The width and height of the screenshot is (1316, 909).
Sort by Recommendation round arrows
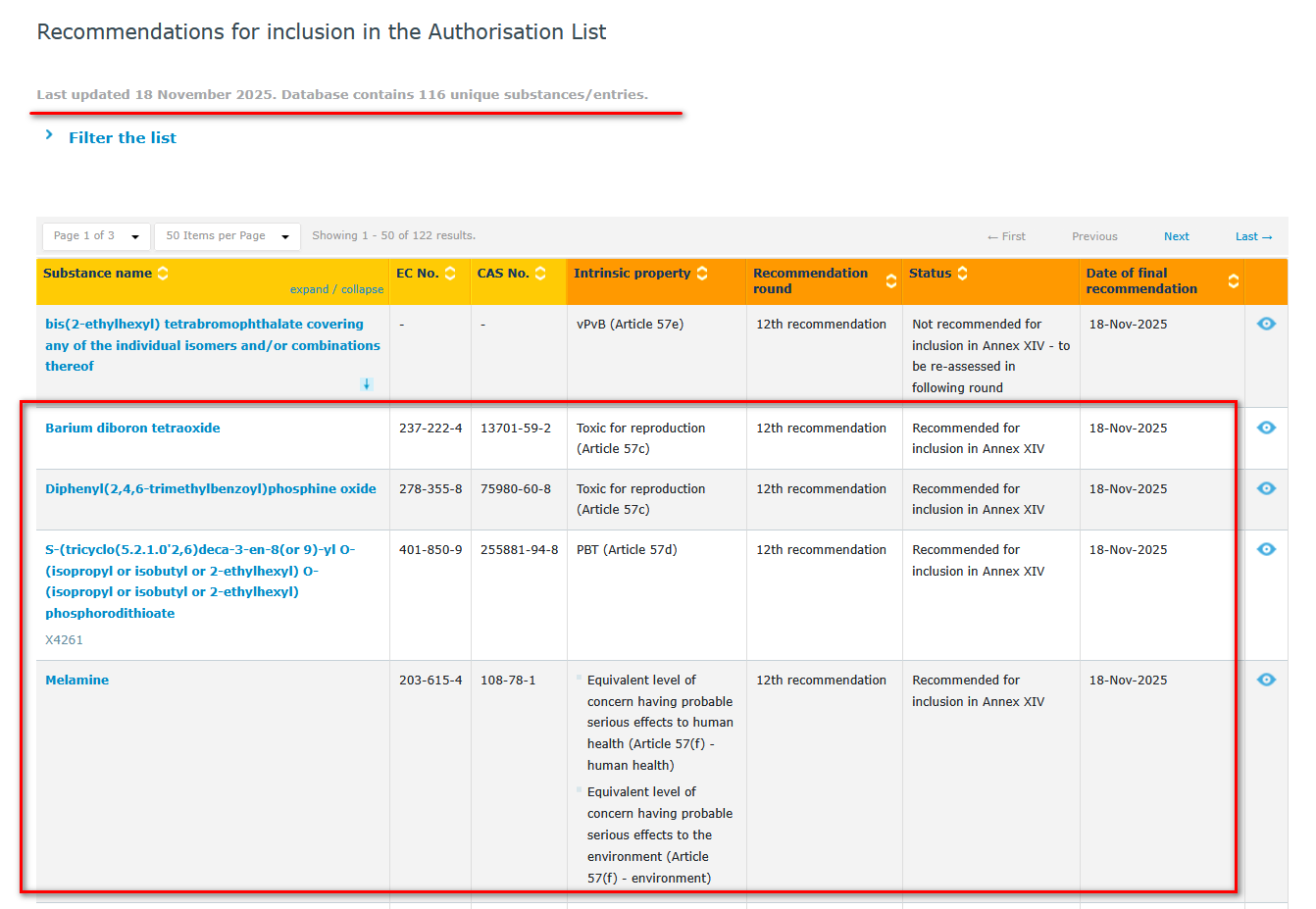(890, 281)
